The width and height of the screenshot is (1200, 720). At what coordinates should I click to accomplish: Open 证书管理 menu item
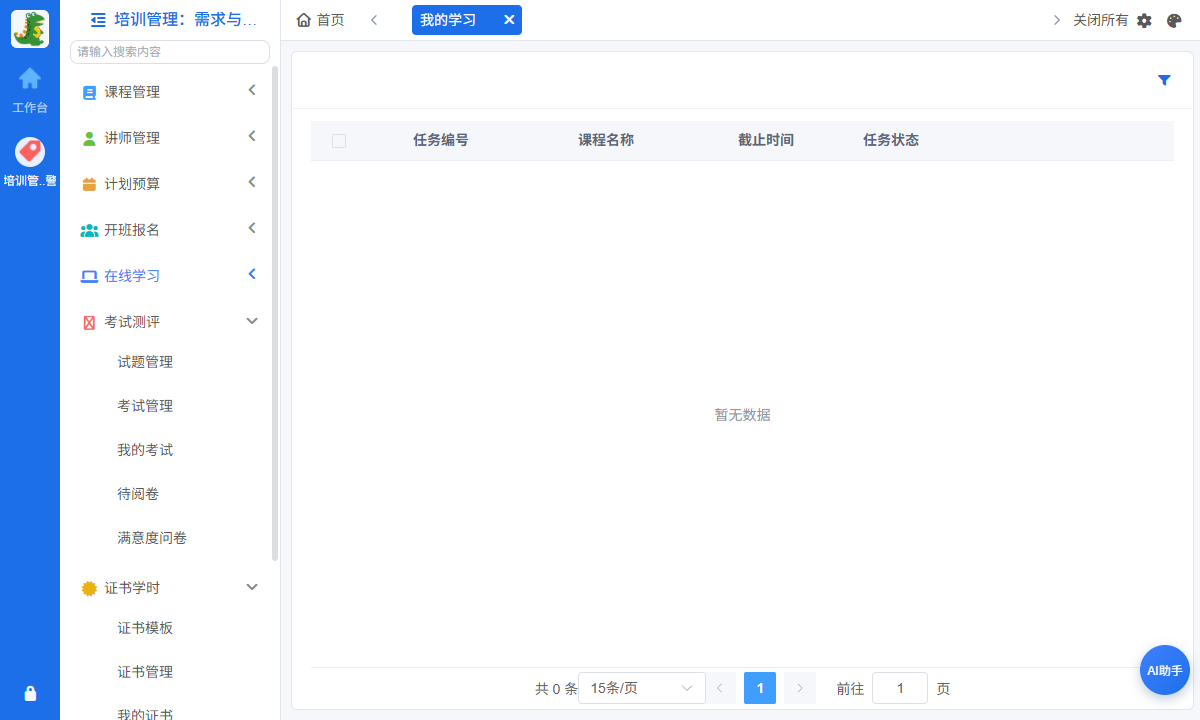click(145, 672)
